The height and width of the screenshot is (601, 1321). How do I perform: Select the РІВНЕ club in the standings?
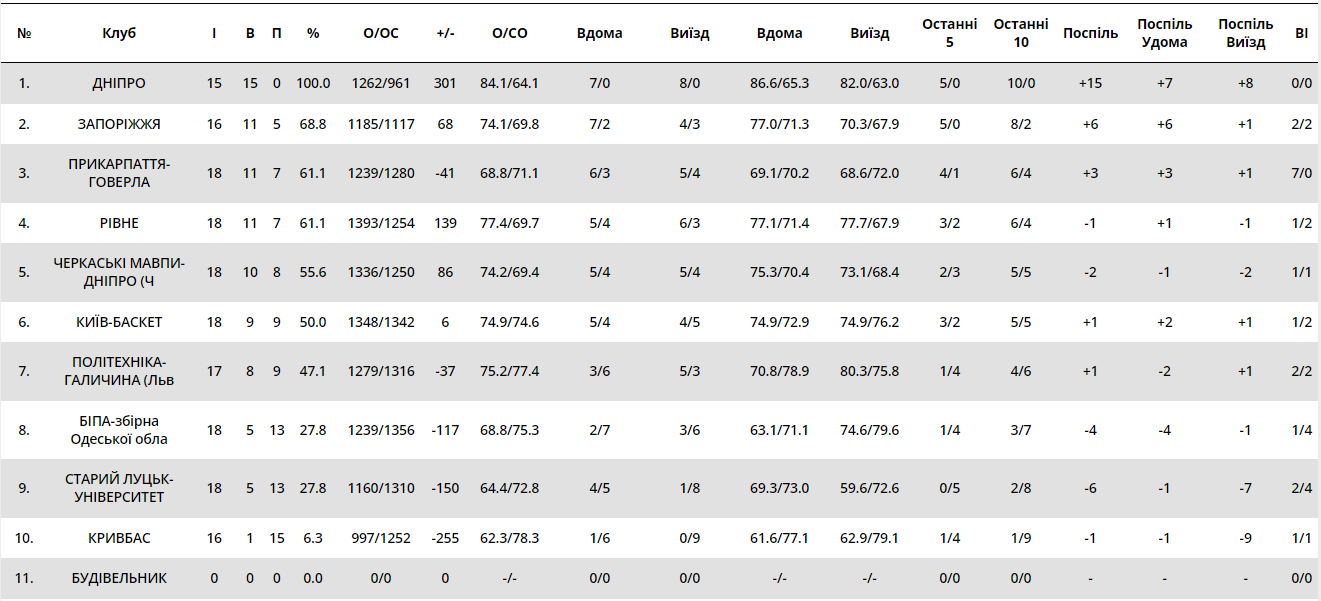[x=119, y=223]
